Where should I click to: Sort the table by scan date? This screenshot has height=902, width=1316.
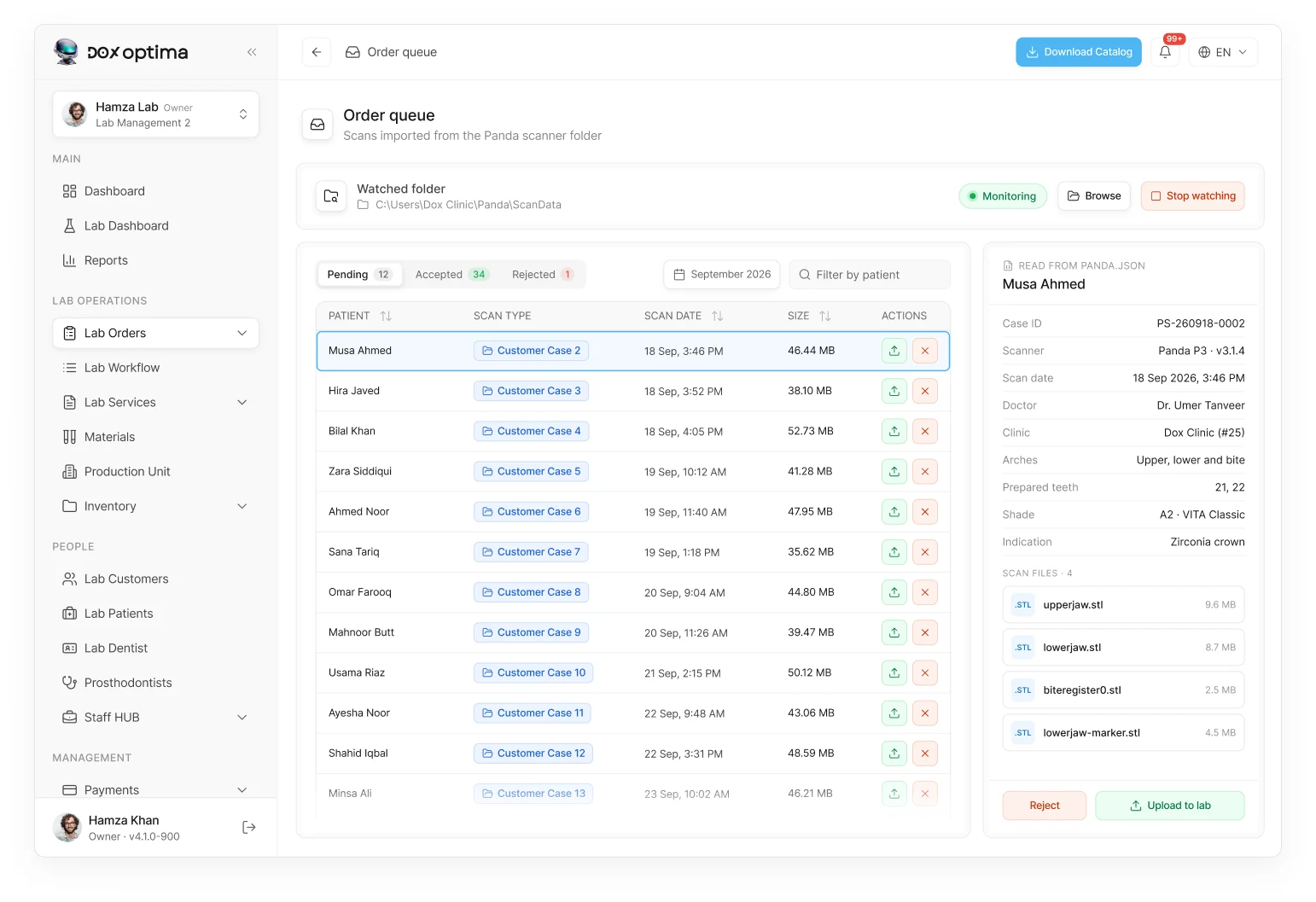(x=717, y=316)
